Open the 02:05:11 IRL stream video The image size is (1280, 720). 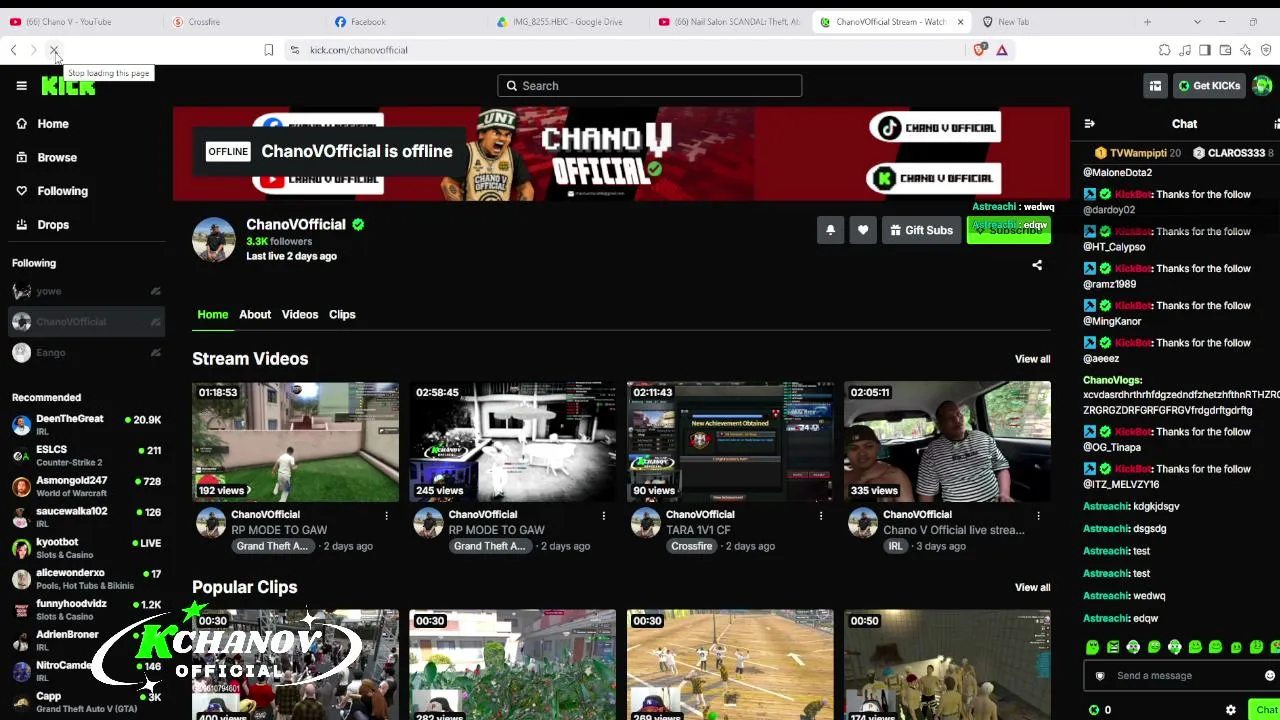947,441
